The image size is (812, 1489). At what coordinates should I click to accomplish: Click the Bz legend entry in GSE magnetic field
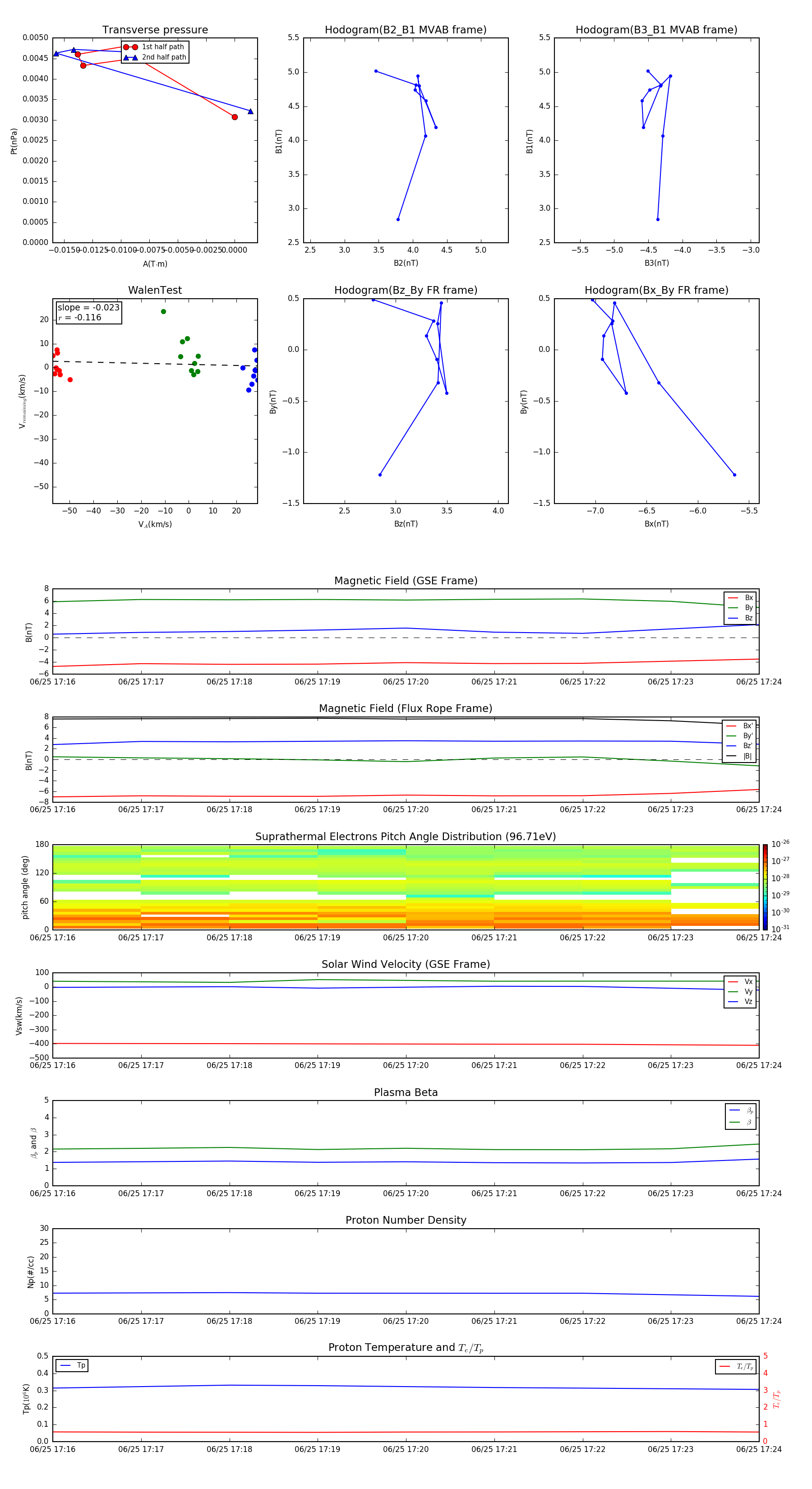tap(740, 618)
